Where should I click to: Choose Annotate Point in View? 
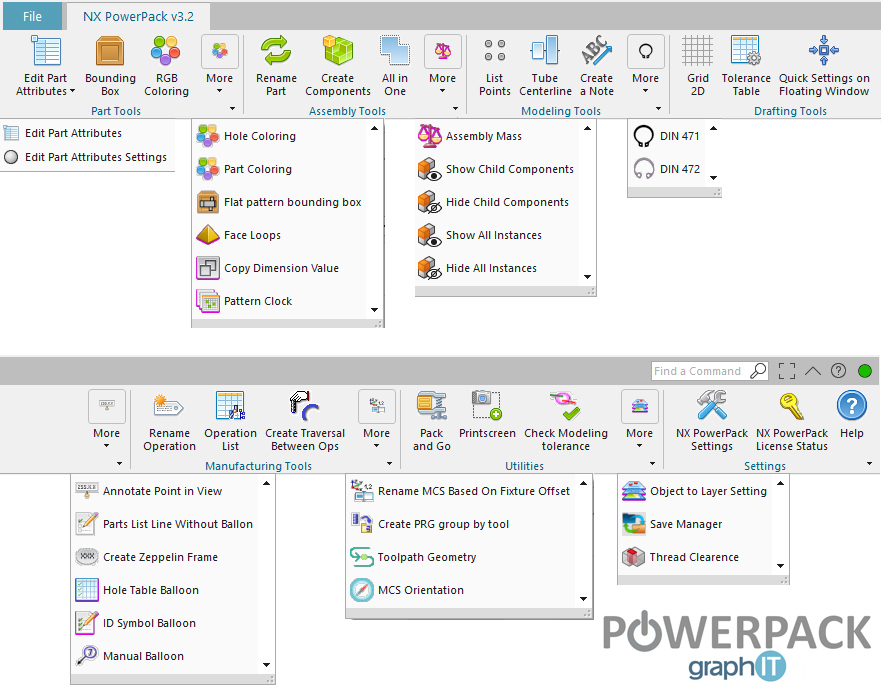(x=165, y=491)
